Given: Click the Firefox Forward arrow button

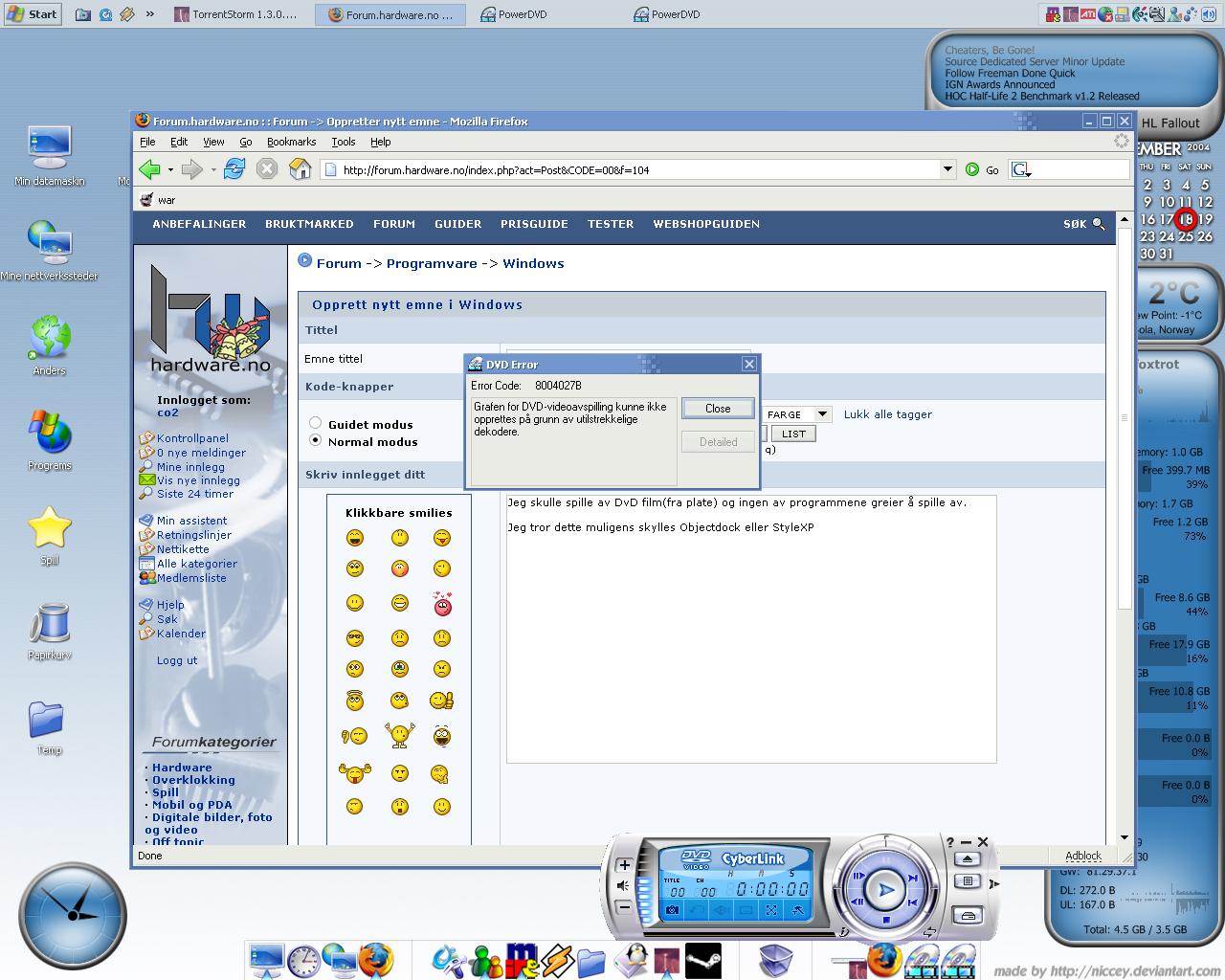Looking at the screenshot, I should point(191,169).
